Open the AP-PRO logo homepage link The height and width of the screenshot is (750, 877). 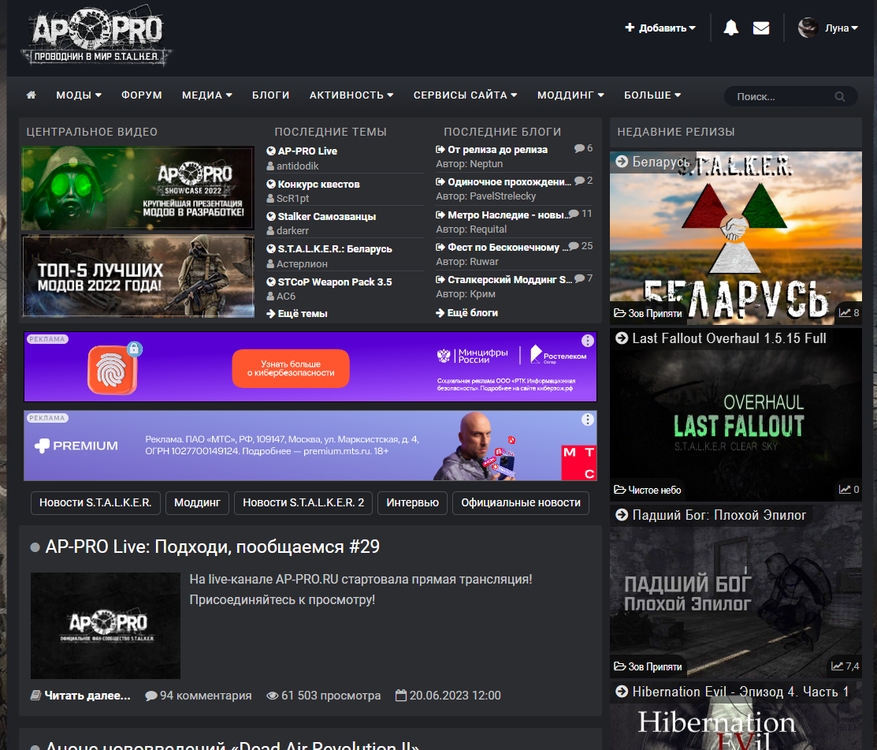click(x=96, y=36)
